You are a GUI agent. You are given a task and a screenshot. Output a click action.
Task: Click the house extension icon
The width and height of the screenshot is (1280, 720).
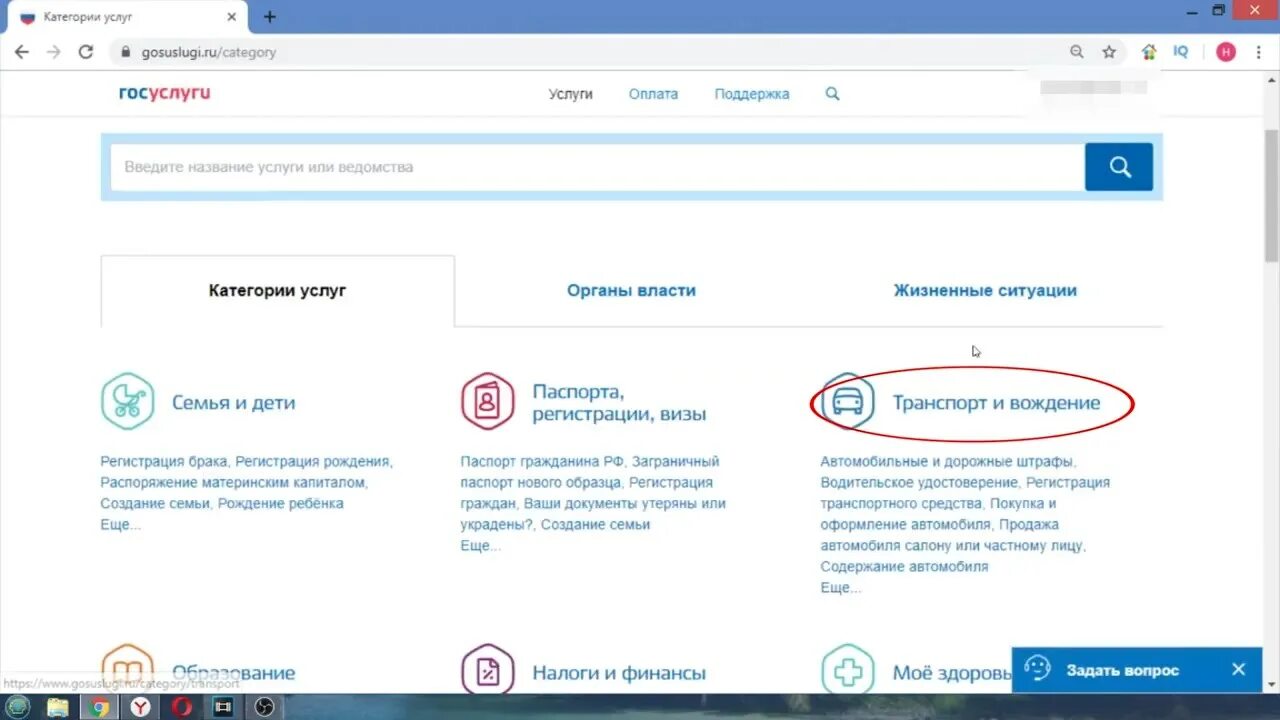click(1149, 52)
